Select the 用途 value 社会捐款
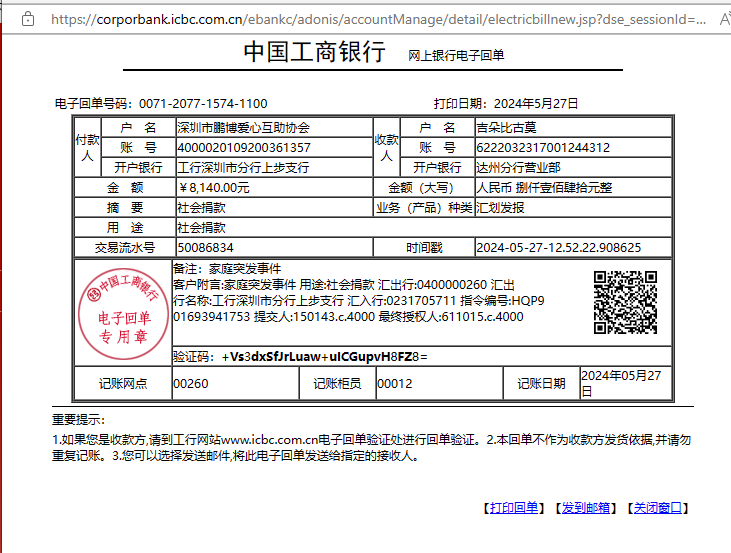The image size is (731, 553). [201, 228]
